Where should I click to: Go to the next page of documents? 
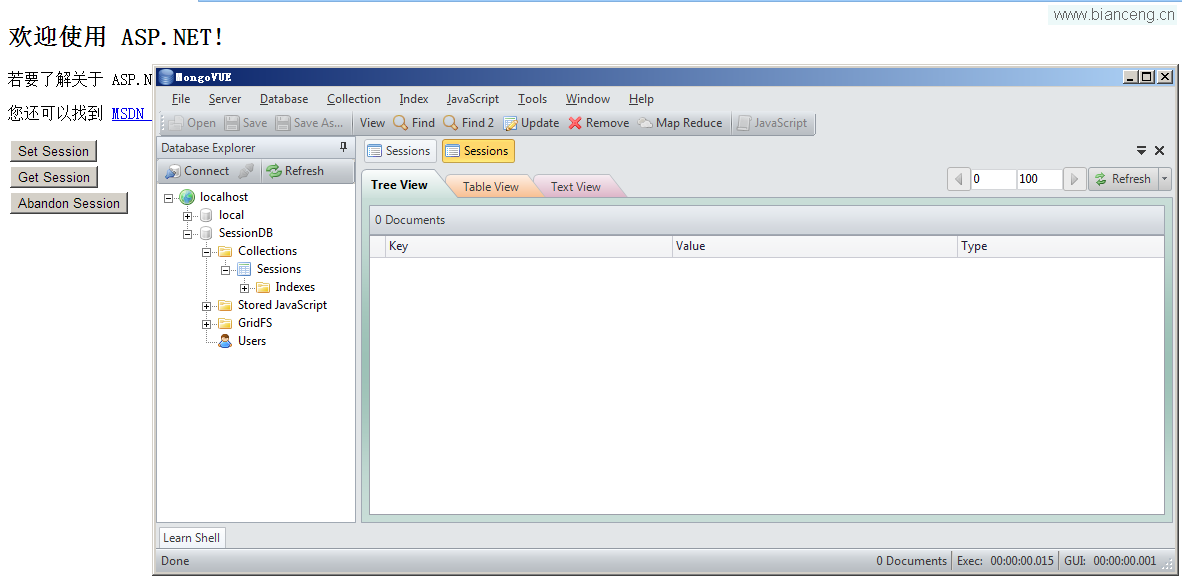point(1074,179)
